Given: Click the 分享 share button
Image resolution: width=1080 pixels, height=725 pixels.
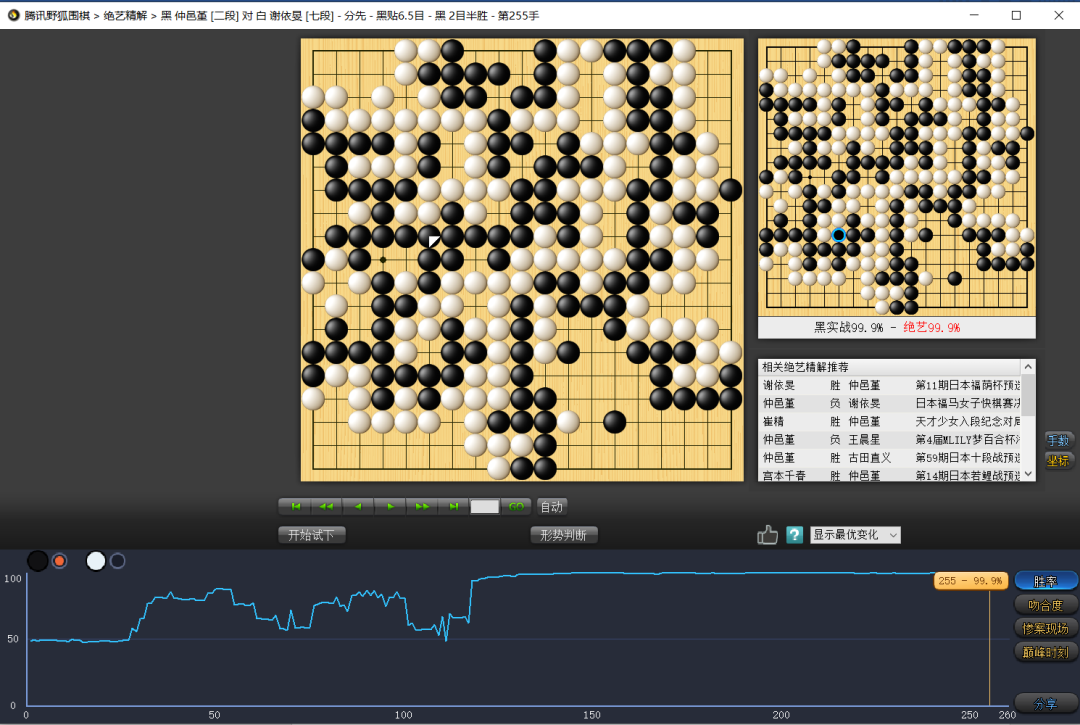Looking at the screenshot, I should pyautogui.click(x=1046, y=703).
